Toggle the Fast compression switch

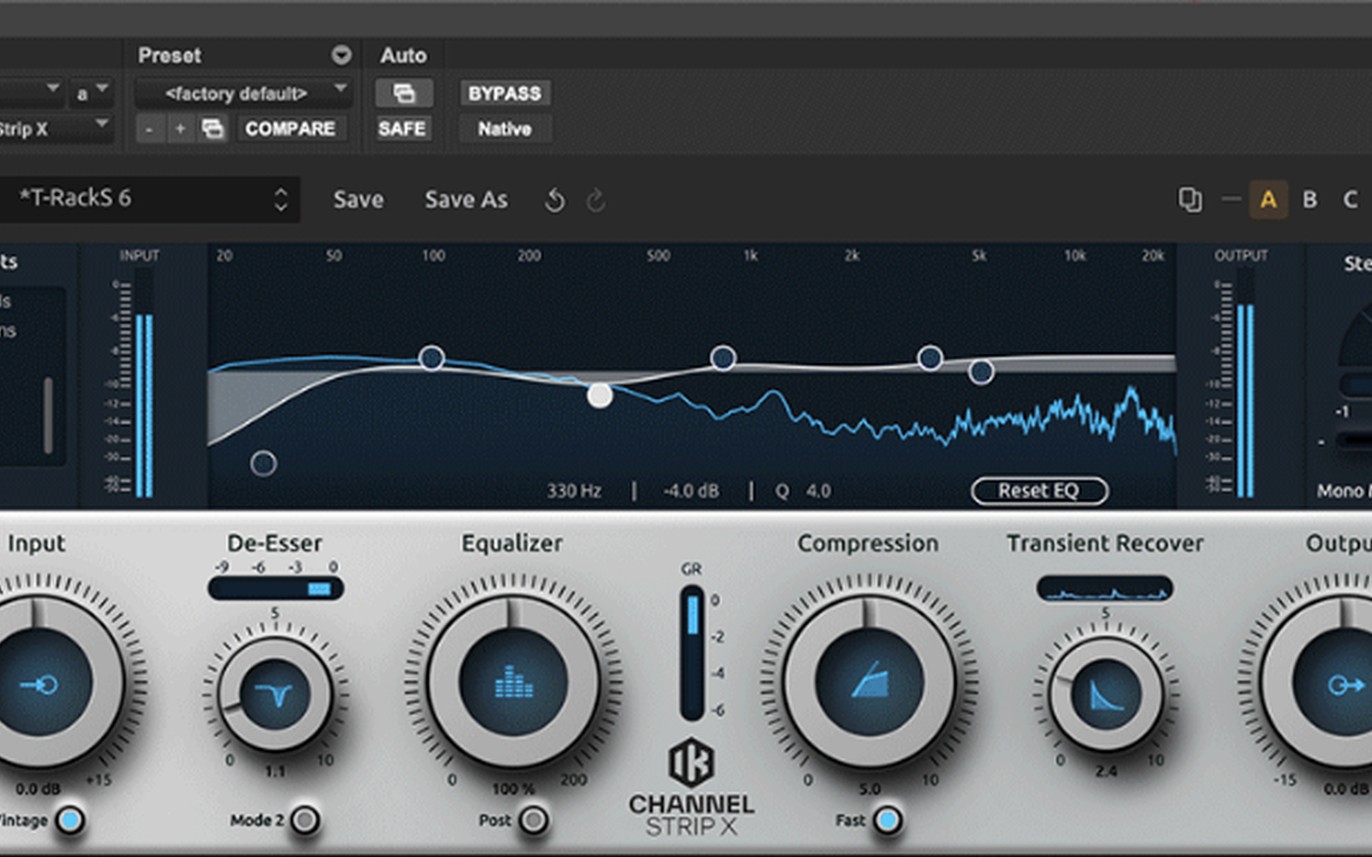click(887, 821)
